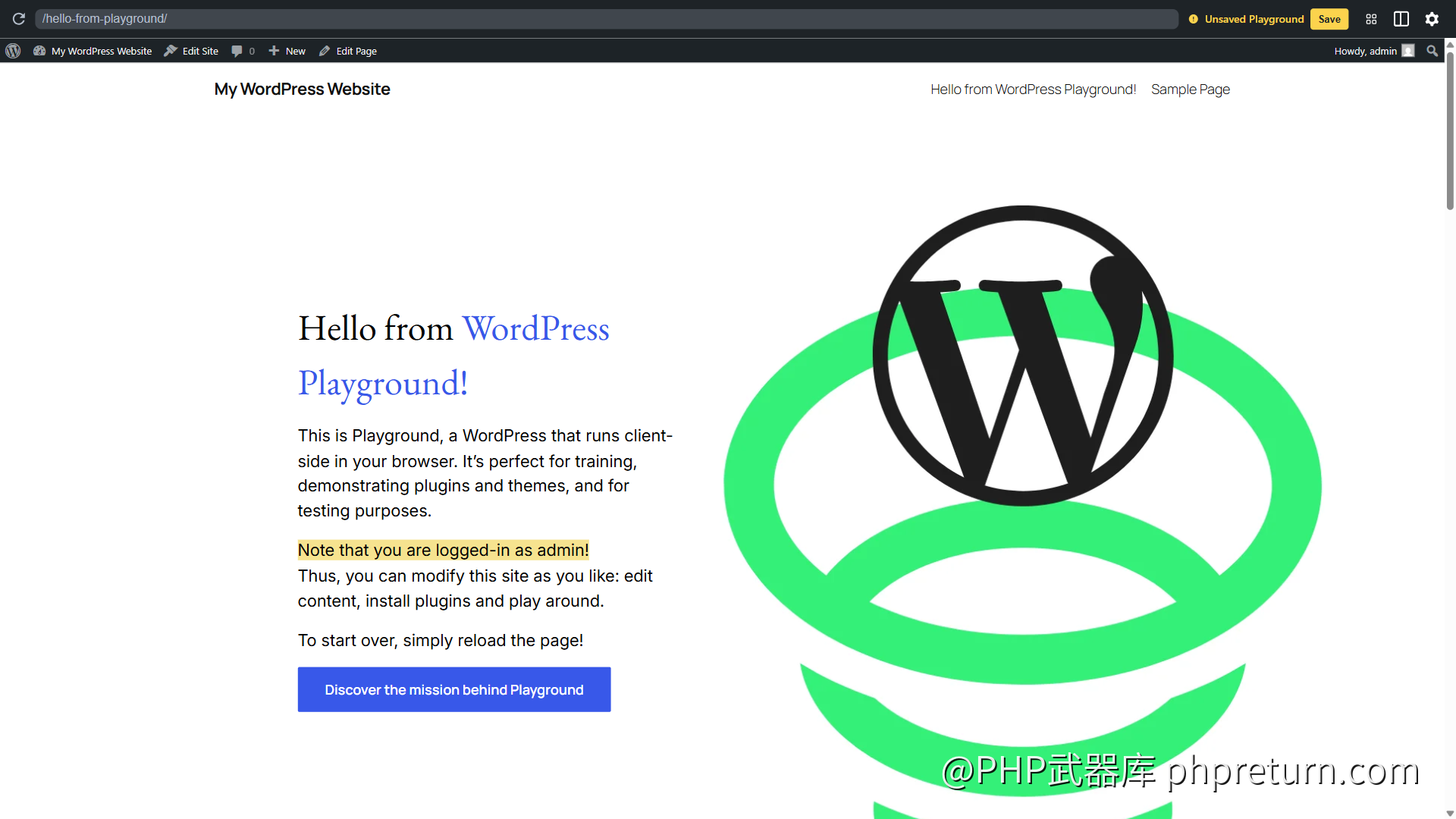Open the Sample Page nav link
The width and height of the screenshot is (1456, 819).
(1190, 89)
